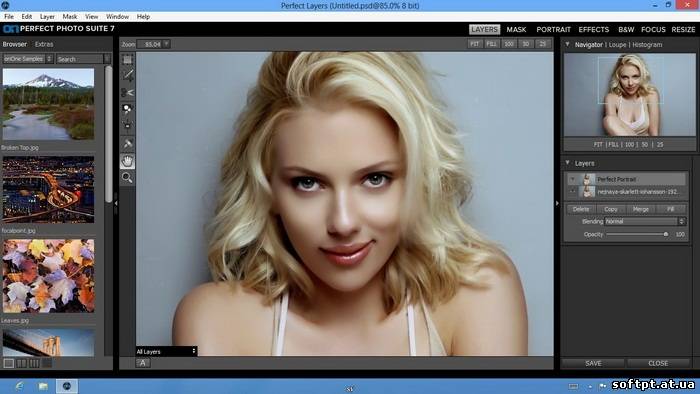Open the All Layers dropdown
This screenshot has width=700, height=394.
coord(167,352)
